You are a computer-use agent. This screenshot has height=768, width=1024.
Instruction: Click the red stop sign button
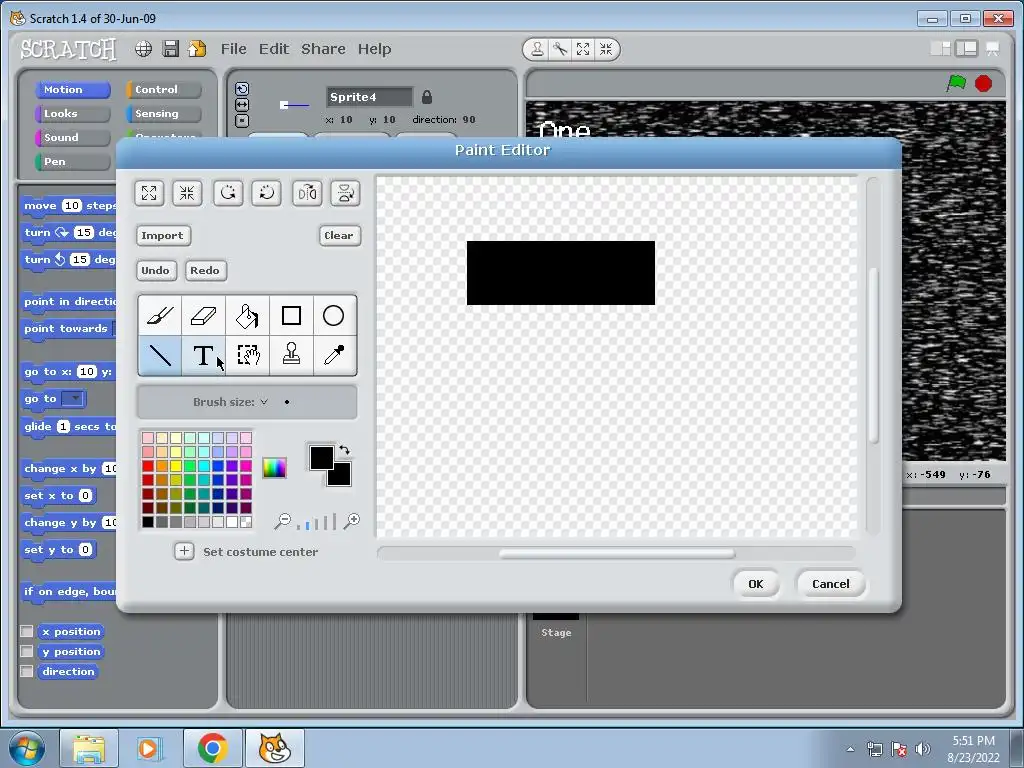click(x=984, y=84)
